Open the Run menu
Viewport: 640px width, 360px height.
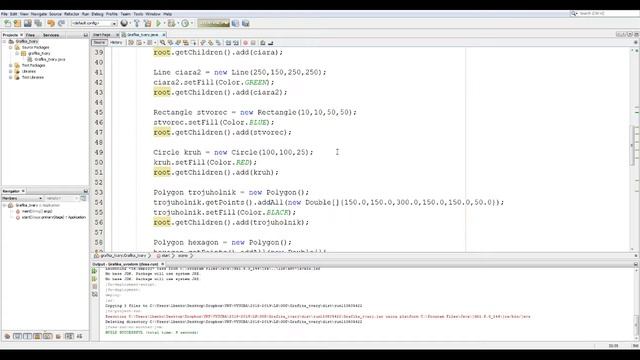[85, 14]
